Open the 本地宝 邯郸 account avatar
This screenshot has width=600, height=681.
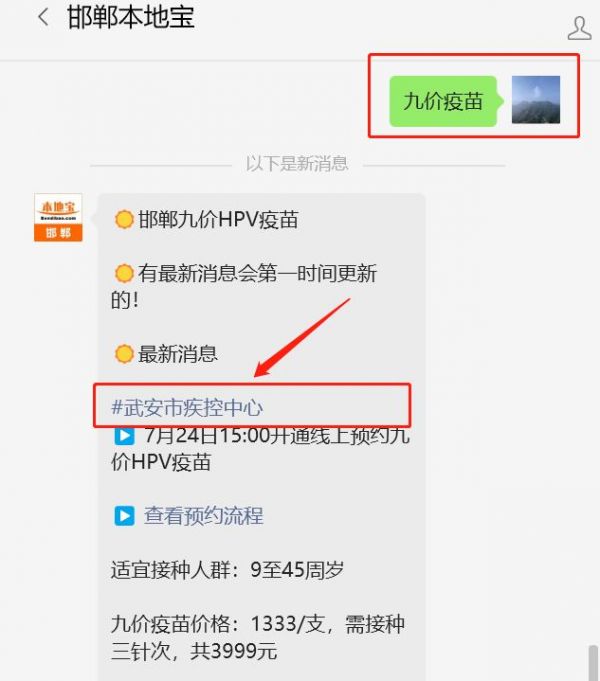(x=58, y=217)
